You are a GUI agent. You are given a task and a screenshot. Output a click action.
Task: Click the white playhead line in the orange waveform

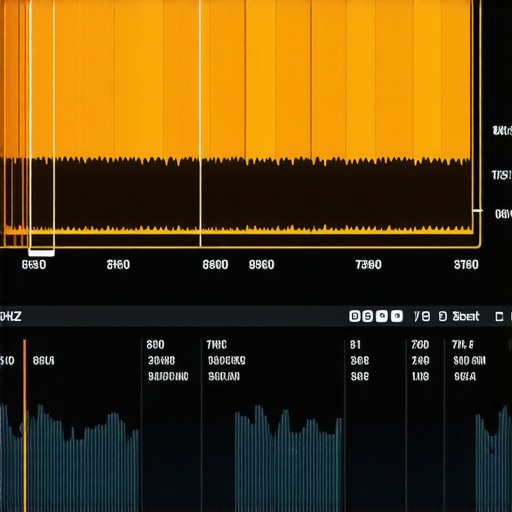(x=200, y=123)
